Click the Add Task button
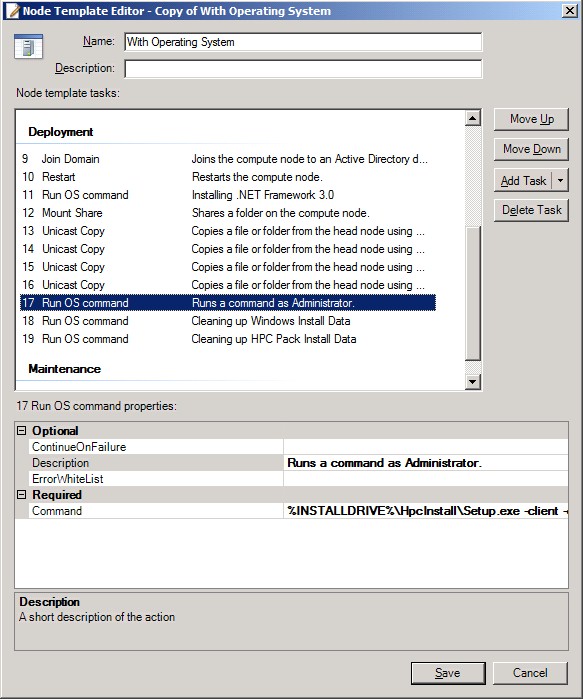The image size is (583, 699). (x=523, y=181)
